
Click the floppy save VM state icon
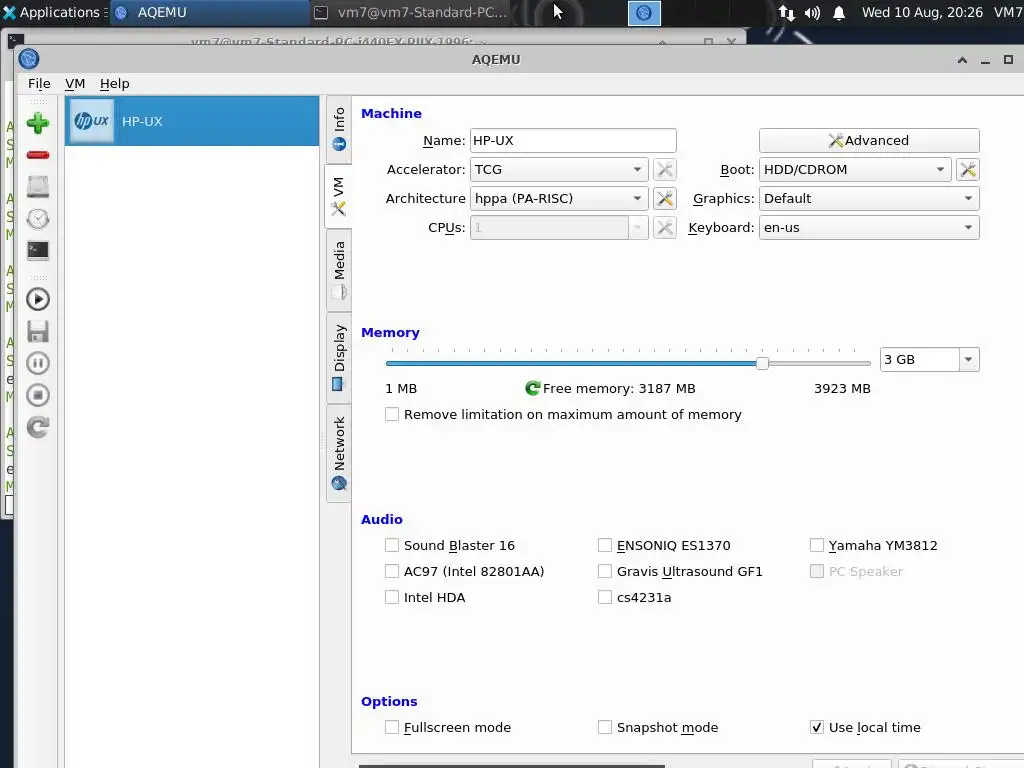tap(38, 332)
